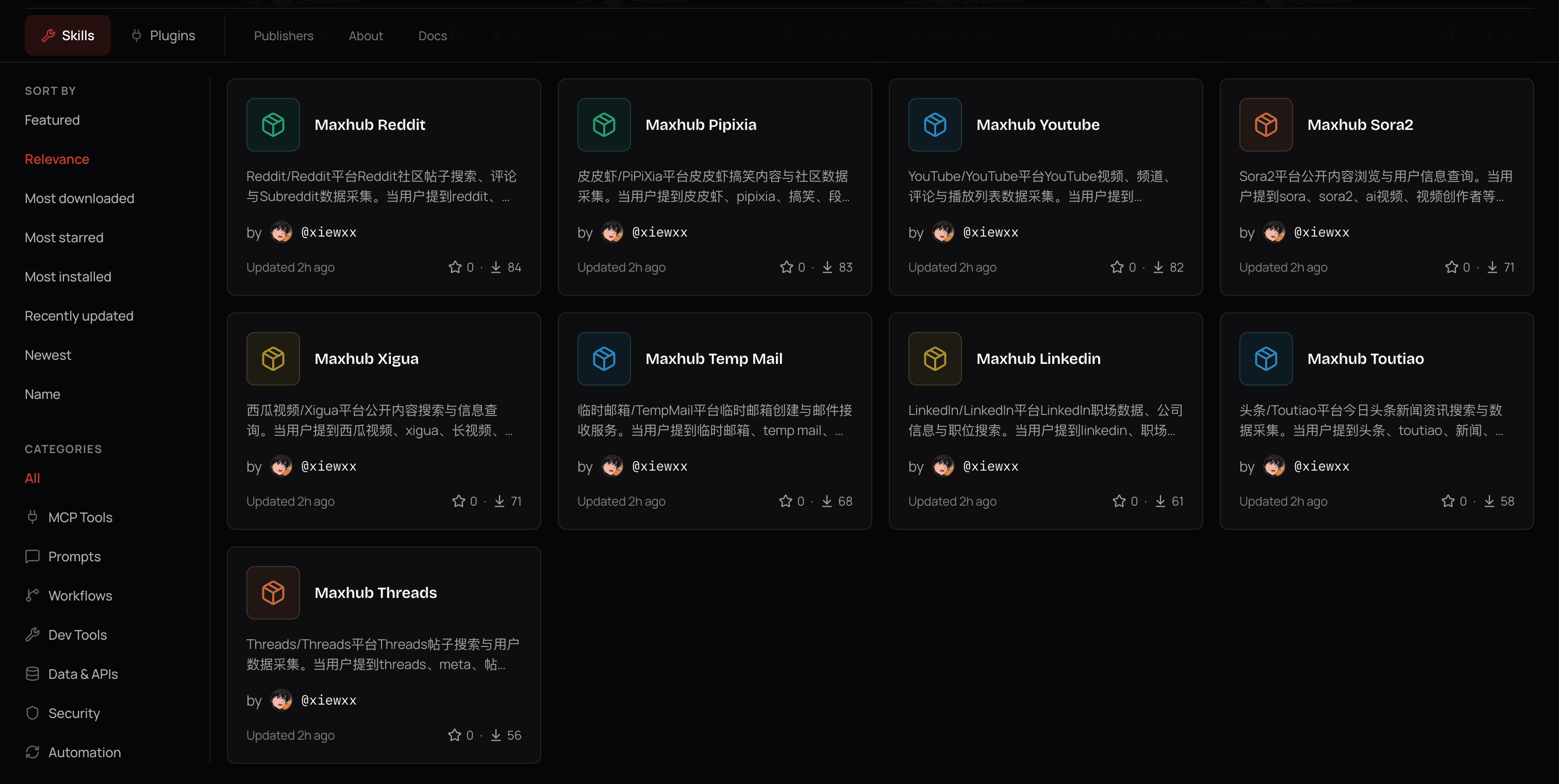Viewport: 1559px width, 784px height.
Task: Open the Publishers page
Action: click(x=284, y=36)
